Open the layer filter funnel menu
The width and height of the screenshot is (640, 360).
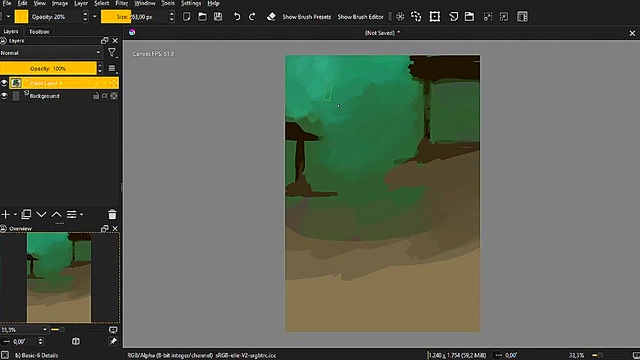(x=112, y=53)
